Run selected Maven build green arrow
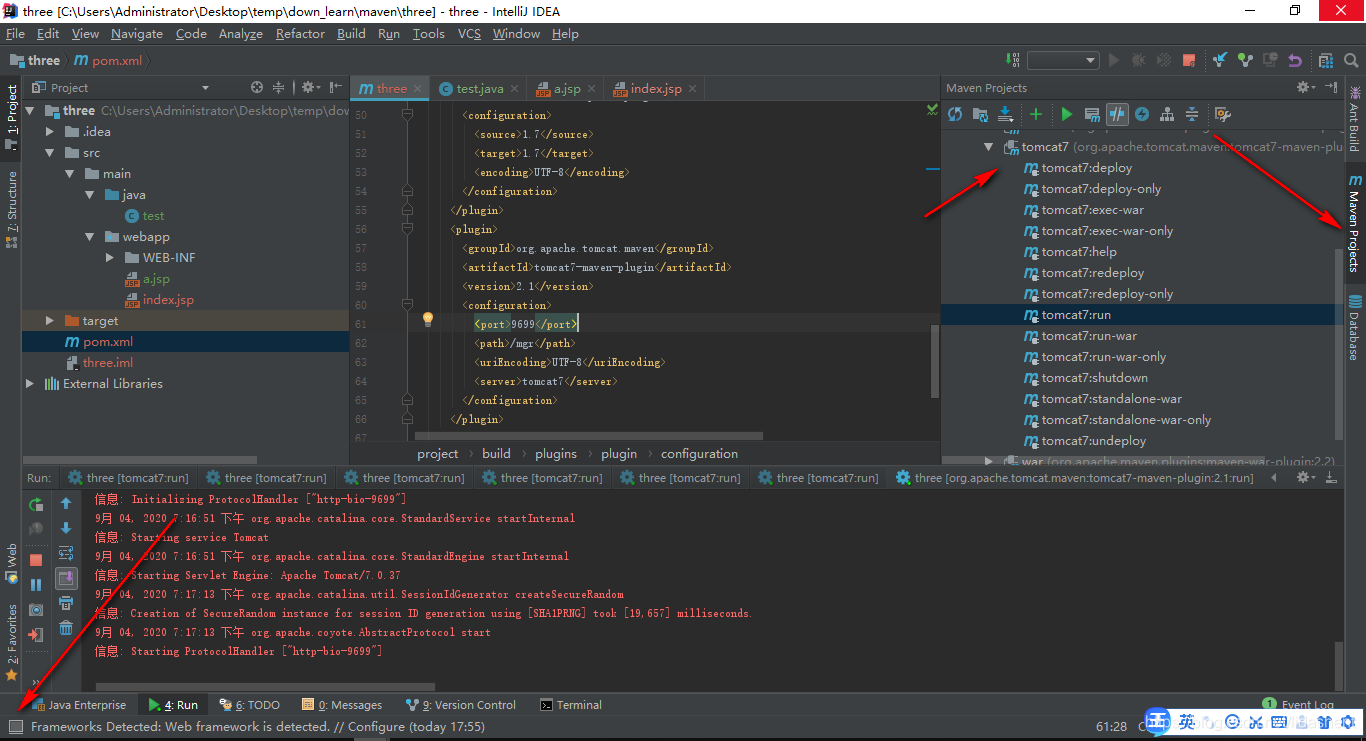The image size is (1366, 741). [x=1066, y=114]
